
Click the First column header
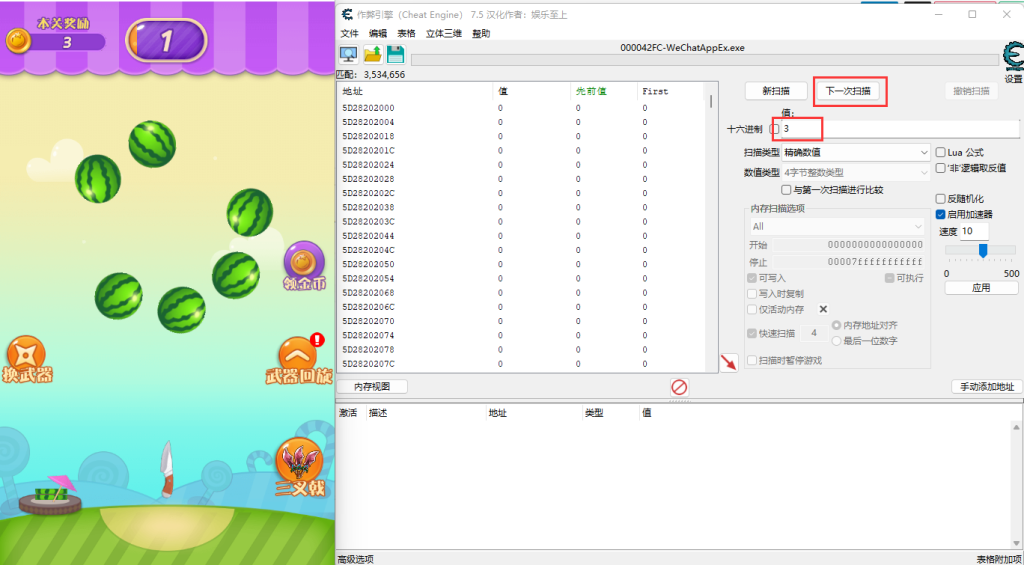click(673, 91)
